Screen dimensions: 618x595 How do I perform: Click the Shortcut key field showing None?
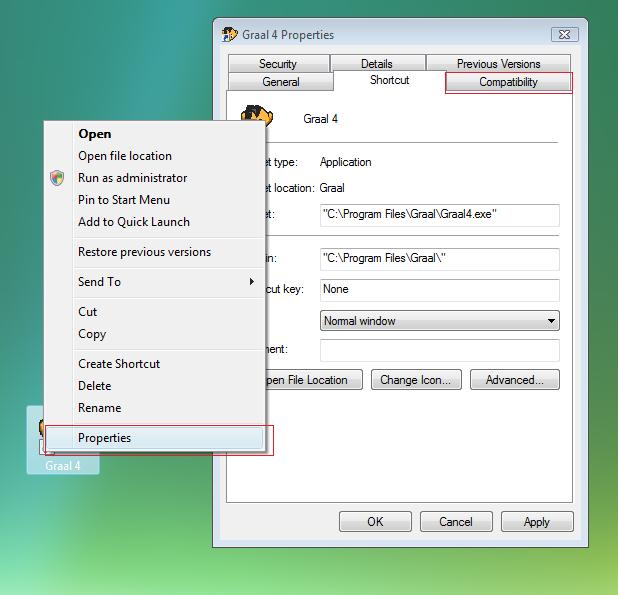tap(439, 289)
